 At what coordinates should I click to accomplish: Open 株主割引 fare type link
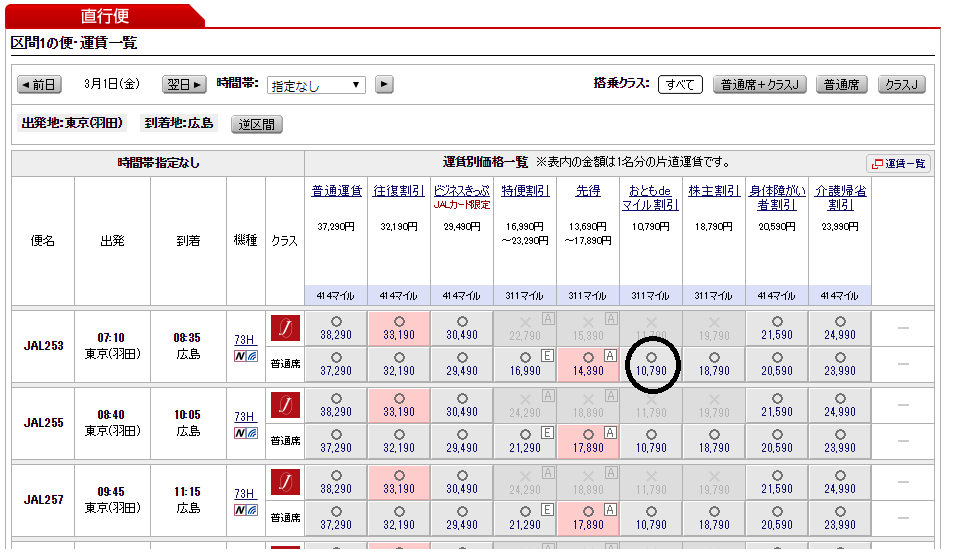click(714, 191)
